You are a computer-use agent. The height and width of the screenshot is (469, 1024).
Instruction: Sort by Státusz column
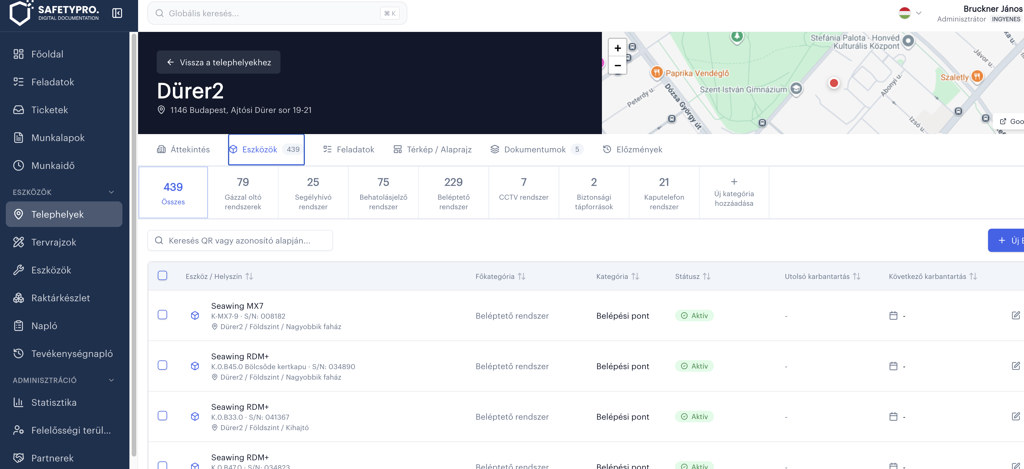692,277
